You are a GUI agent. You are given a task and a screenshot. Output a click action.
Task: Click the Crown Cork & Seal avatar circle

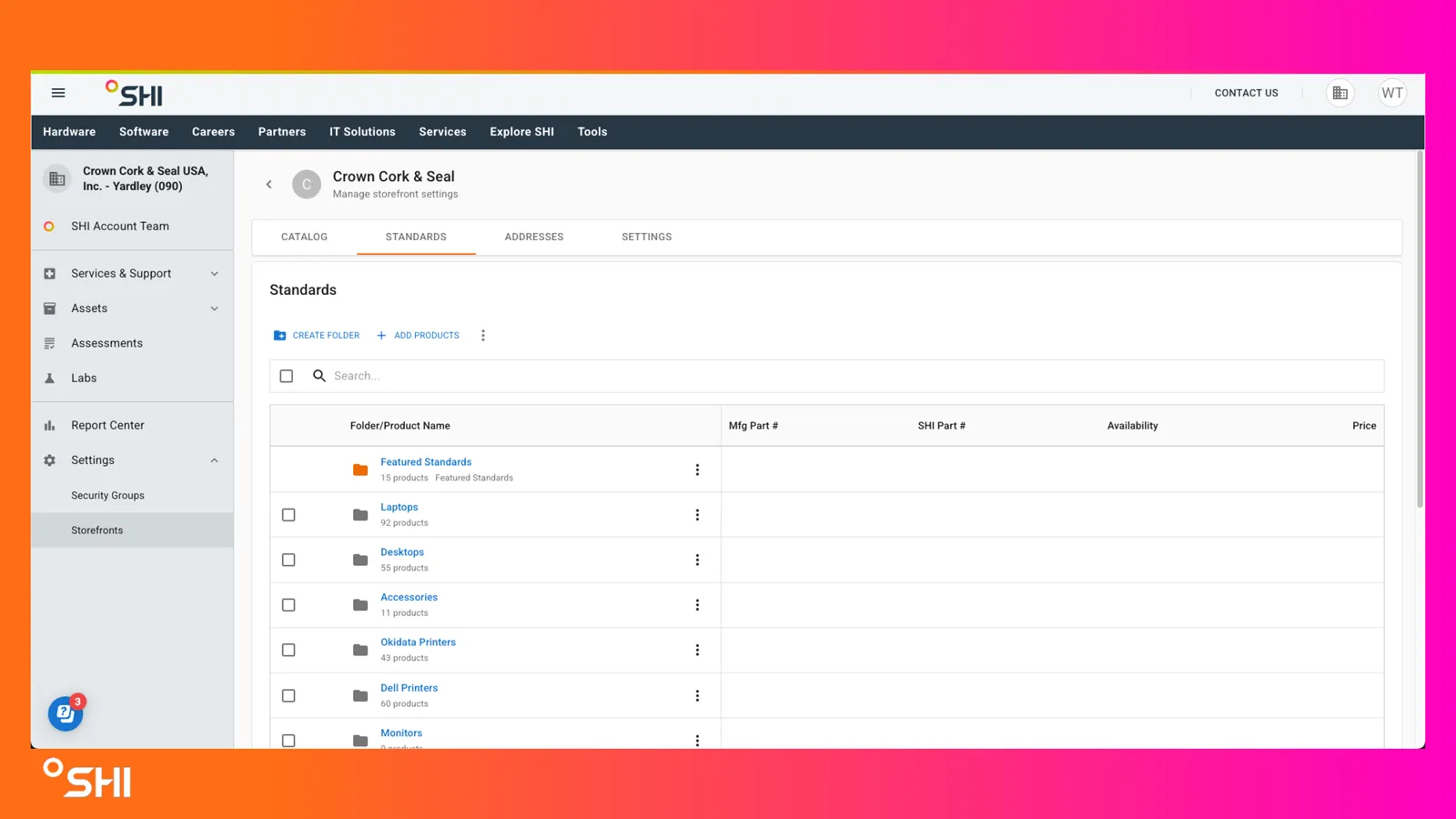[307, 185]
